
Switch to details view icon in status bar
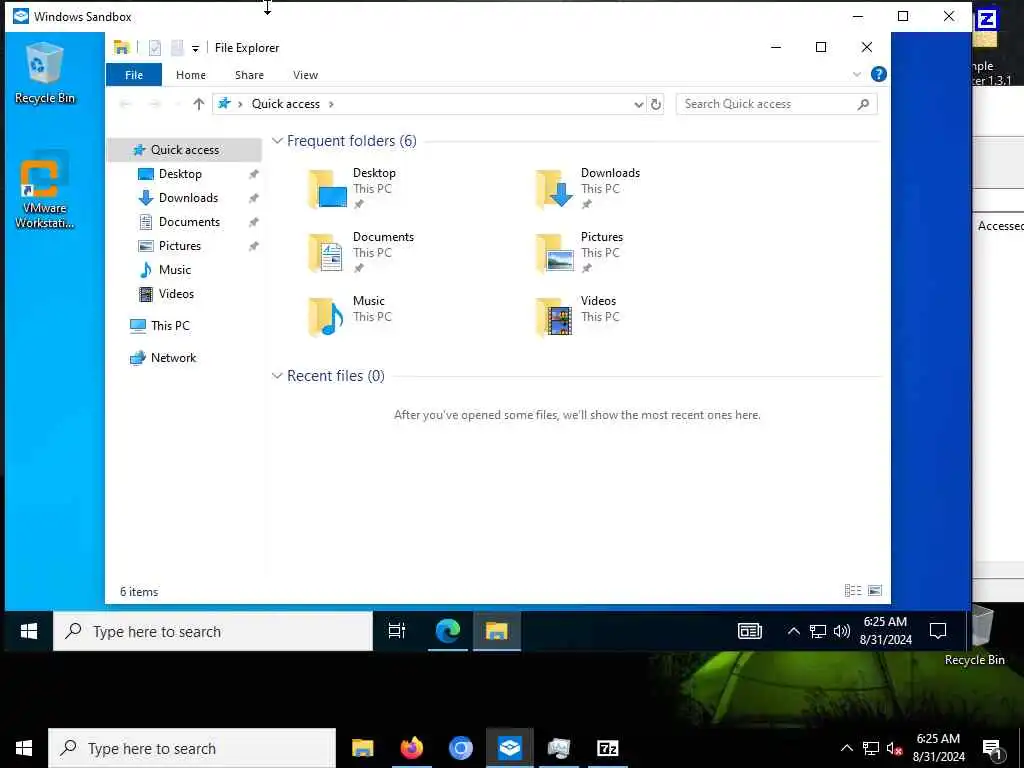click(x=852, y=590)
